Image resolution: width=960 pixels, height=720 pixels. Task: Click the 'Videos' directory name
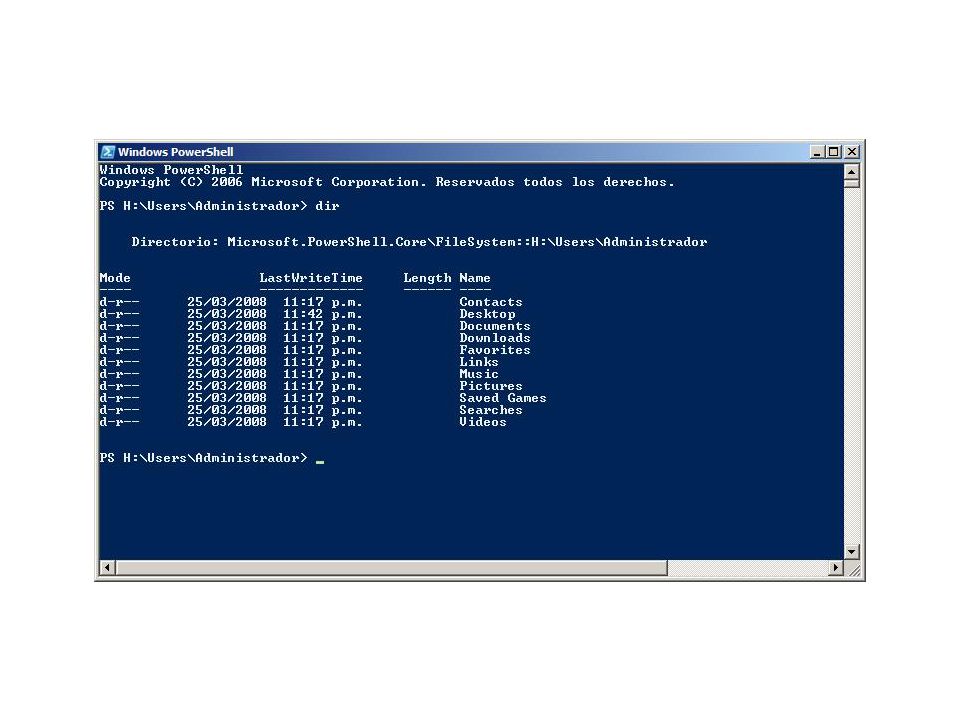(483, 422)
